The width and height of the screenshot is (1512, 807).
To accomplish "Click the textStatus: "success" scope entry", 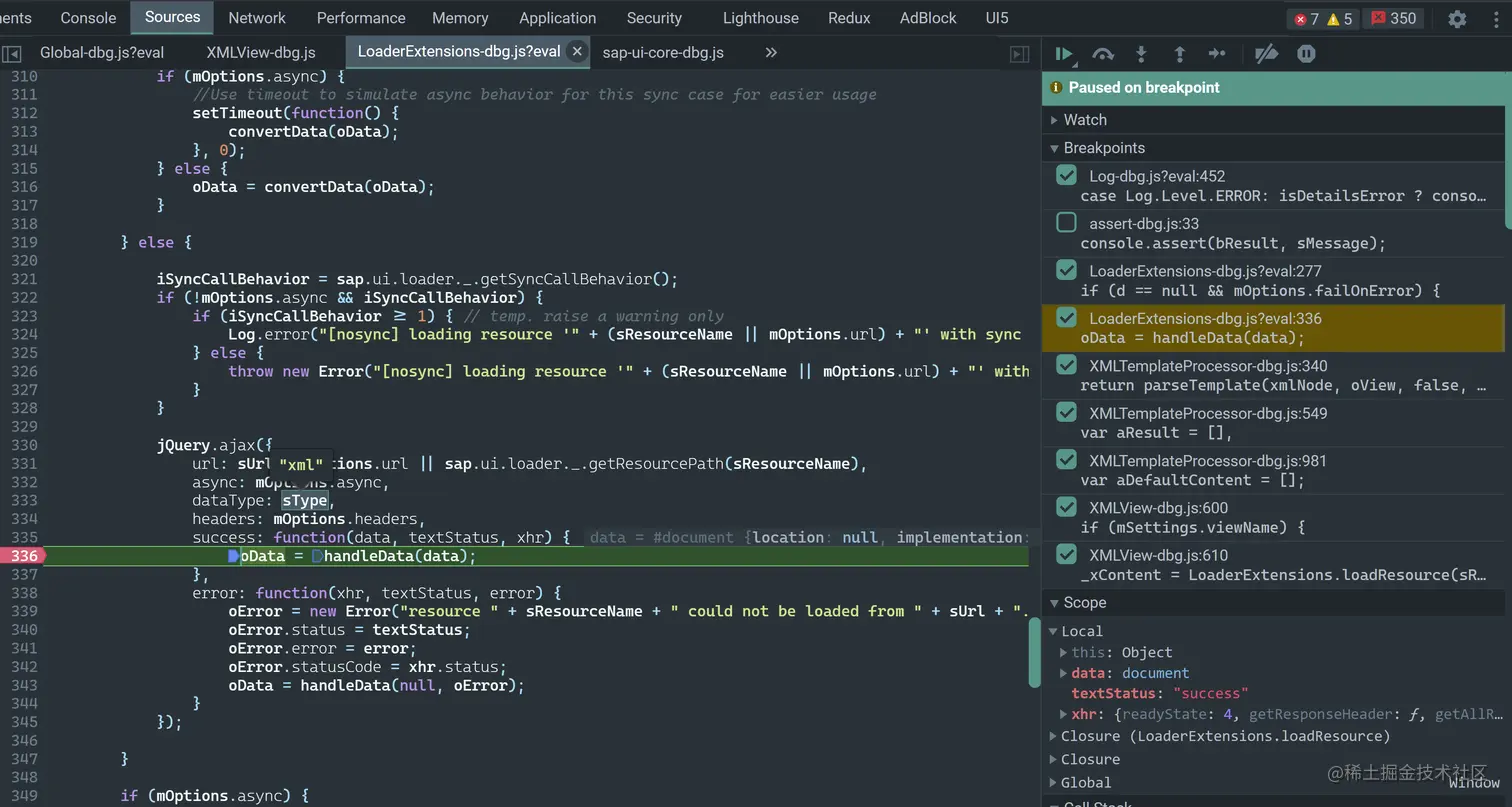I will [1160, 693].
